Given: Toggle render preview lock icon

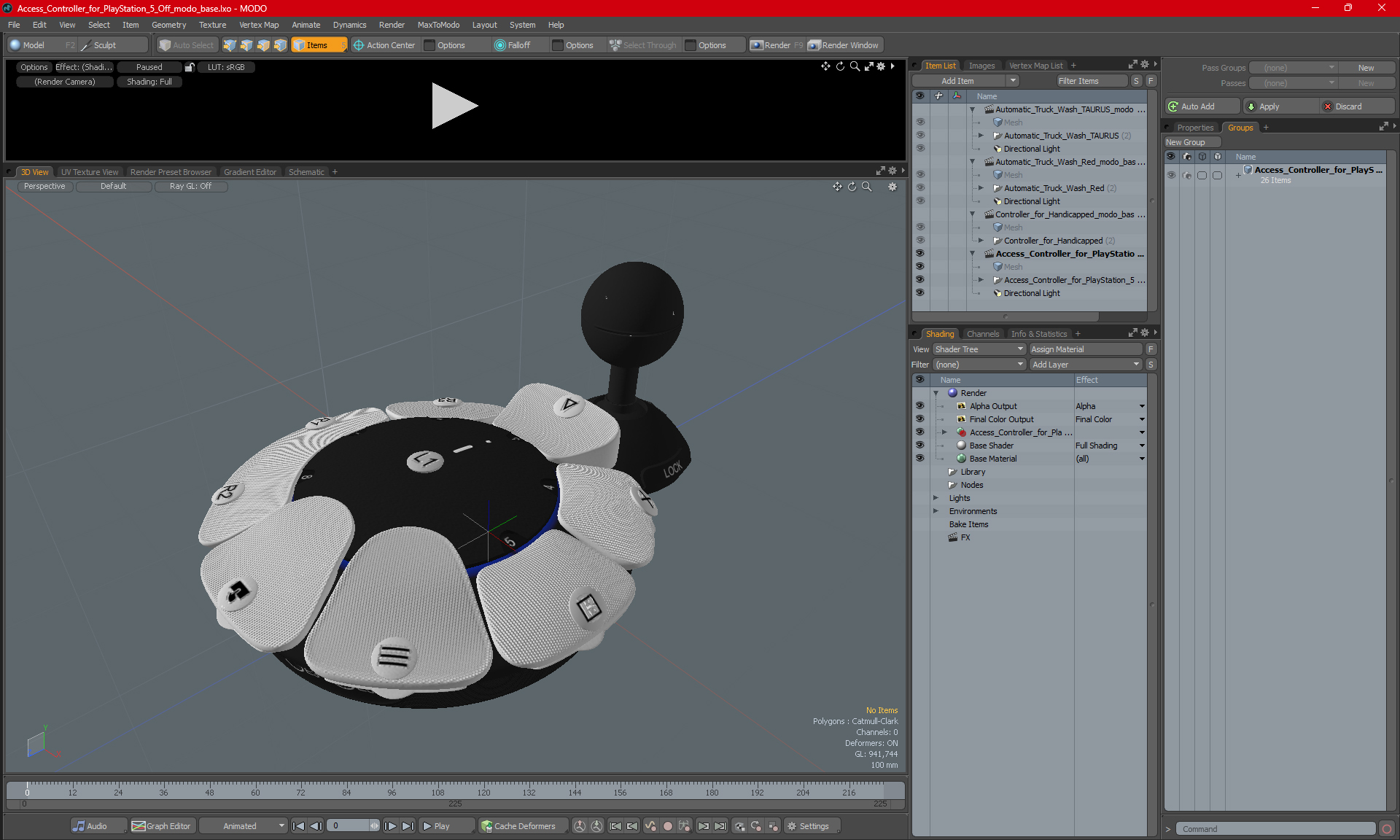Looking at the screenshot, I should point(190,67).
